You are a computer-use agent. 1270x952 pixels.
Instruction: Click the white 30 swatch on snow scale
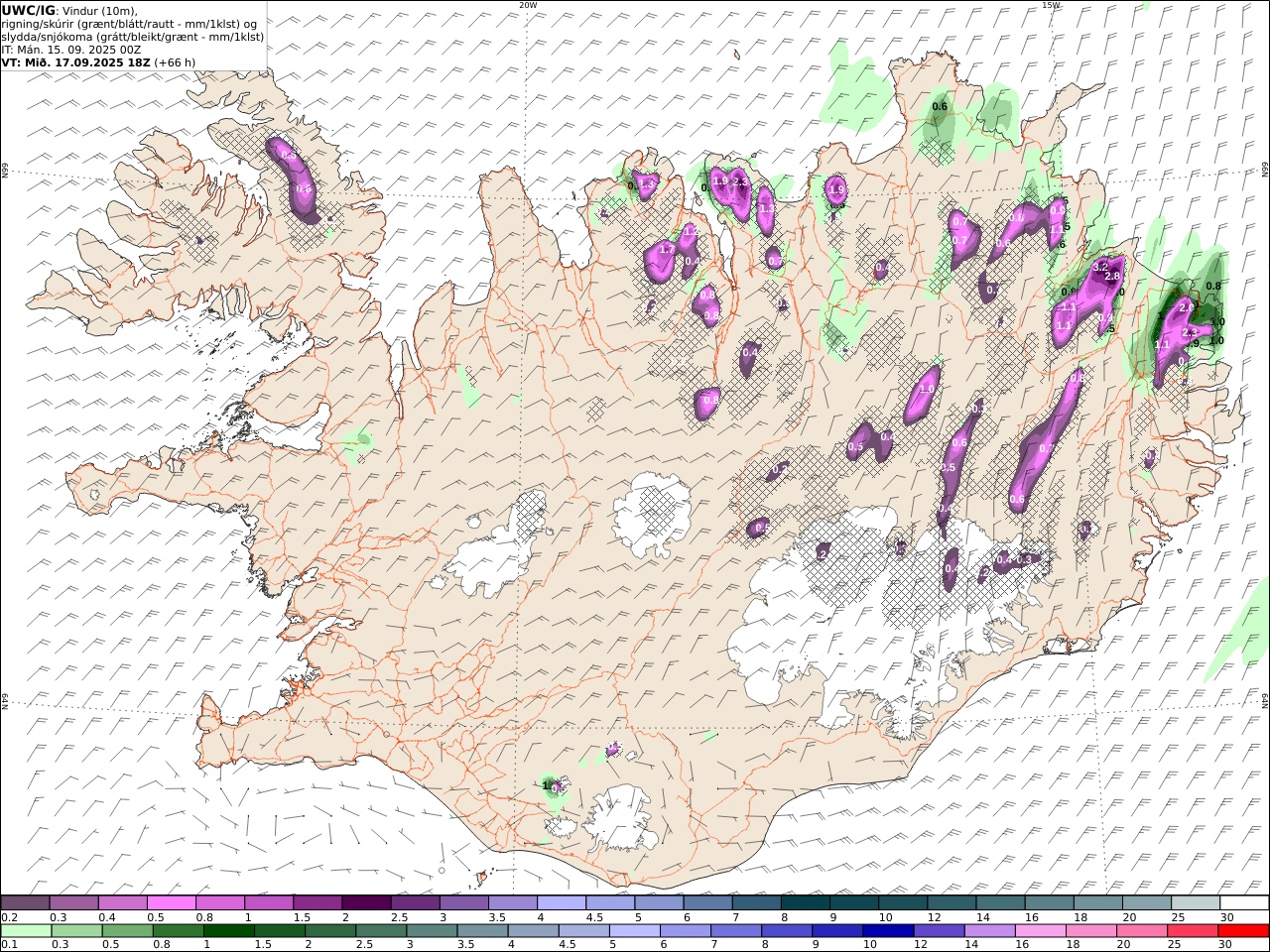click(x=1245, y=902)
